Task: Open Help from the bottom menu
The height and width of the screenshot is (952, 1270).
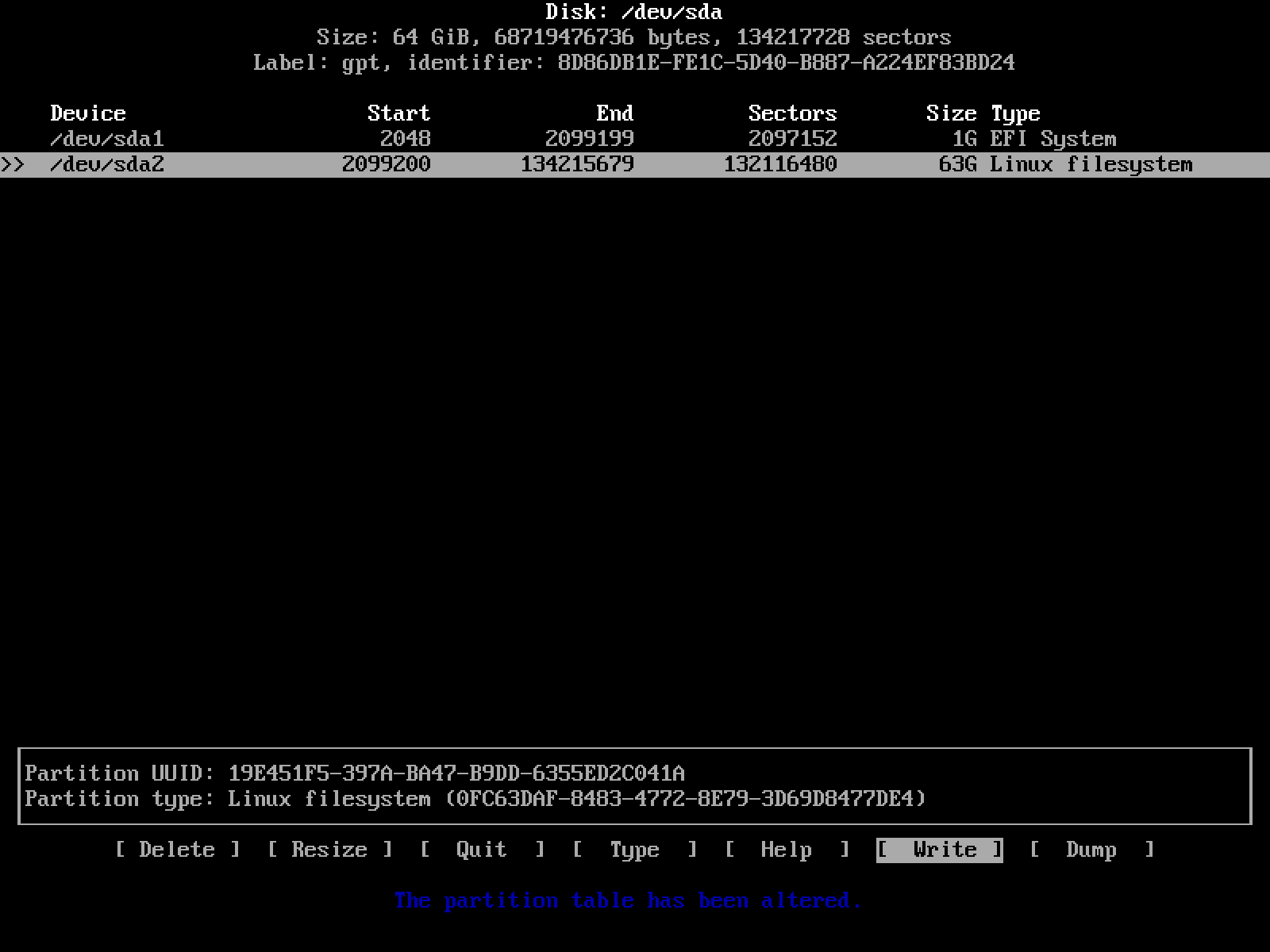Action: coord(786,850)
